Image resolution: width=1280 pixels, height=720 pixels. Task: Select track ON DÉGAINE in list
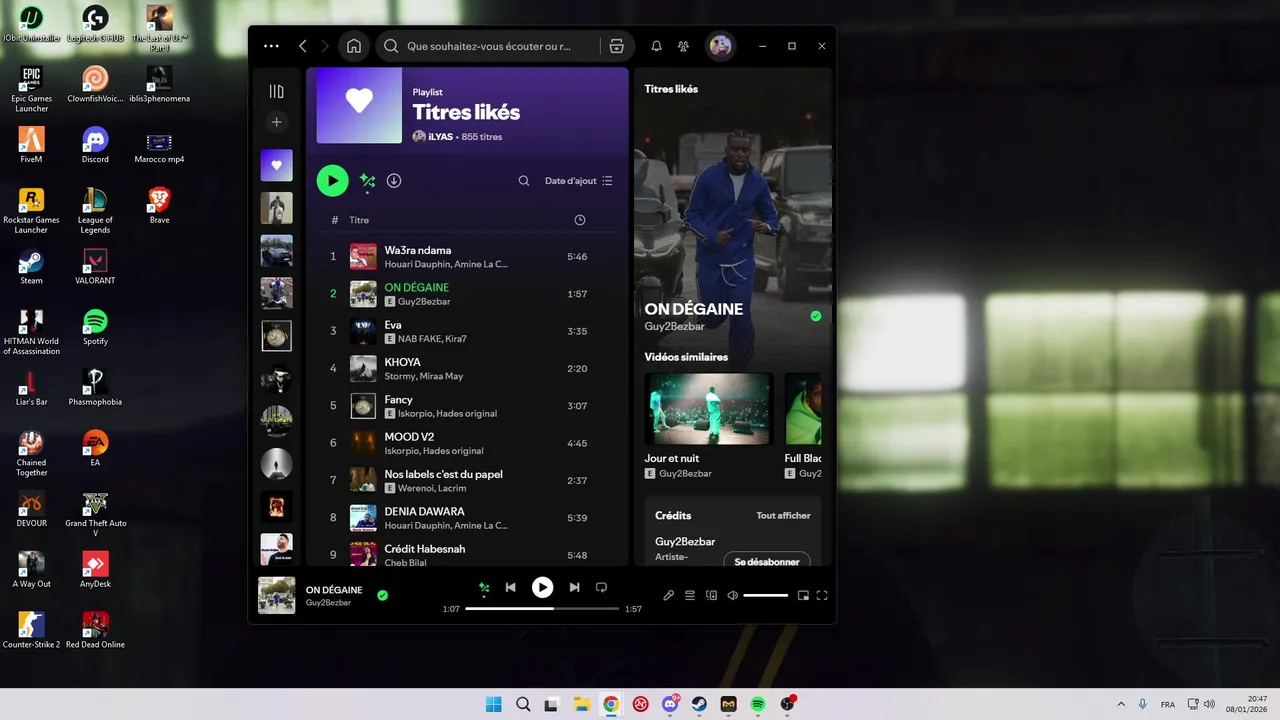[x=467, y=294]
